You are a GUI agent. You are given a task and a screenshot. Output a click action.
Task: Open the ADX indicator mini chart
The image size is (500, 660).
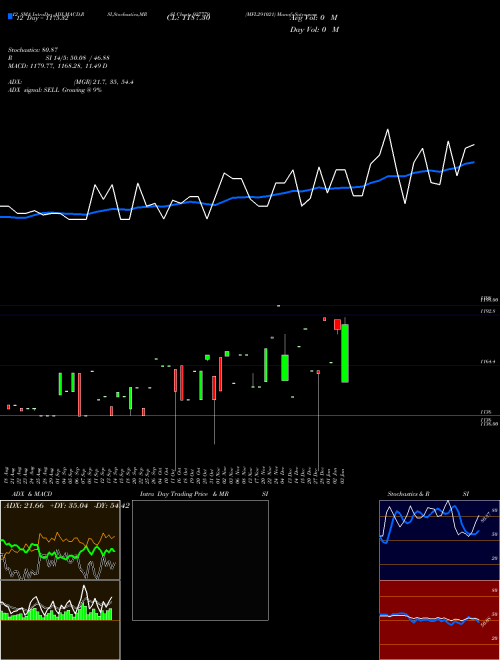click(60, 540)
